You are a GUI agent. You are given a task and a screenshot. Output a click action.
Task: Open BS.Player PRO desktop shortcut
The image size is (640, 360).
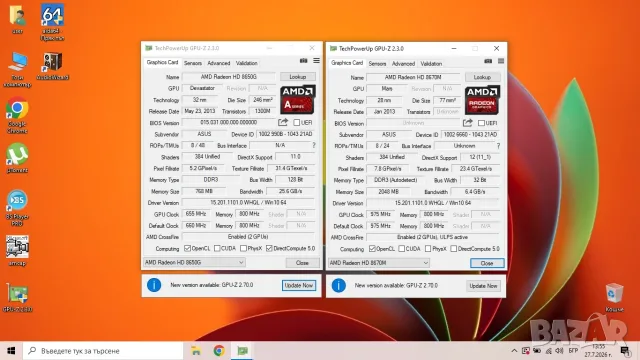pyautogui.click(x=17, y=208)
